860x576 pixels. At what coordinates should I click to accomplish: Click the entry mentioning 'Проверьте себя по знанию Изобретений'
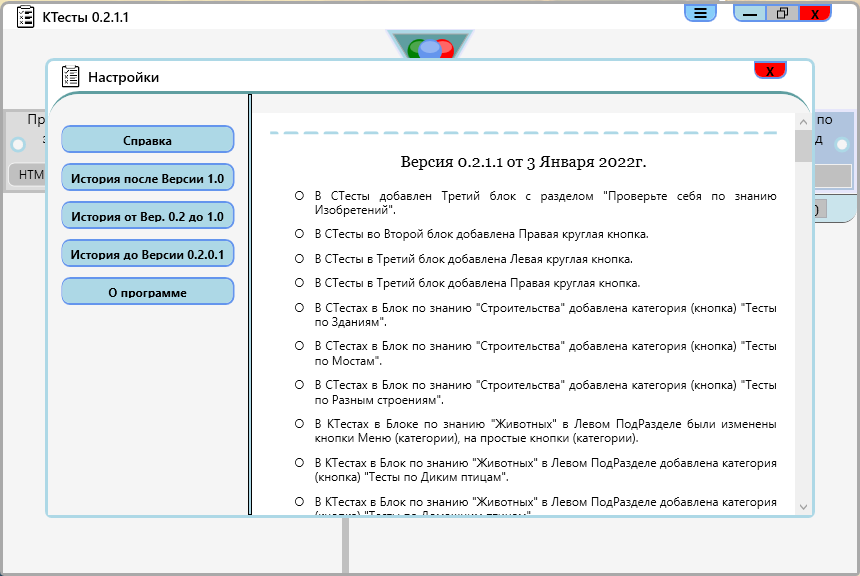[x=545, y=203]
